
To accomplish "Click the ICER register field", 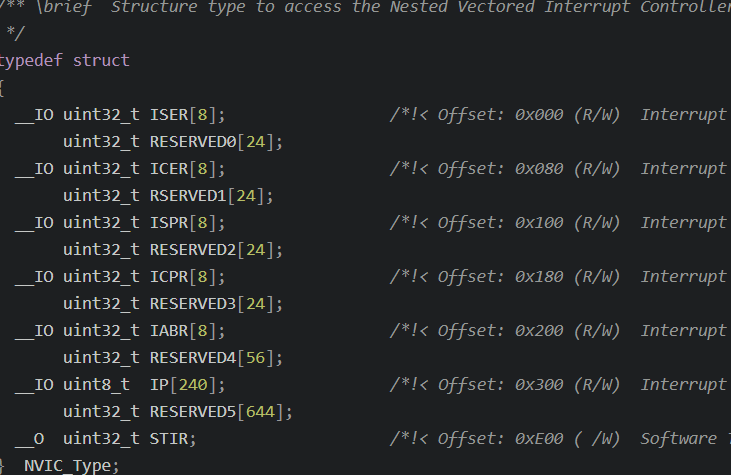I will tap(169, 169).
